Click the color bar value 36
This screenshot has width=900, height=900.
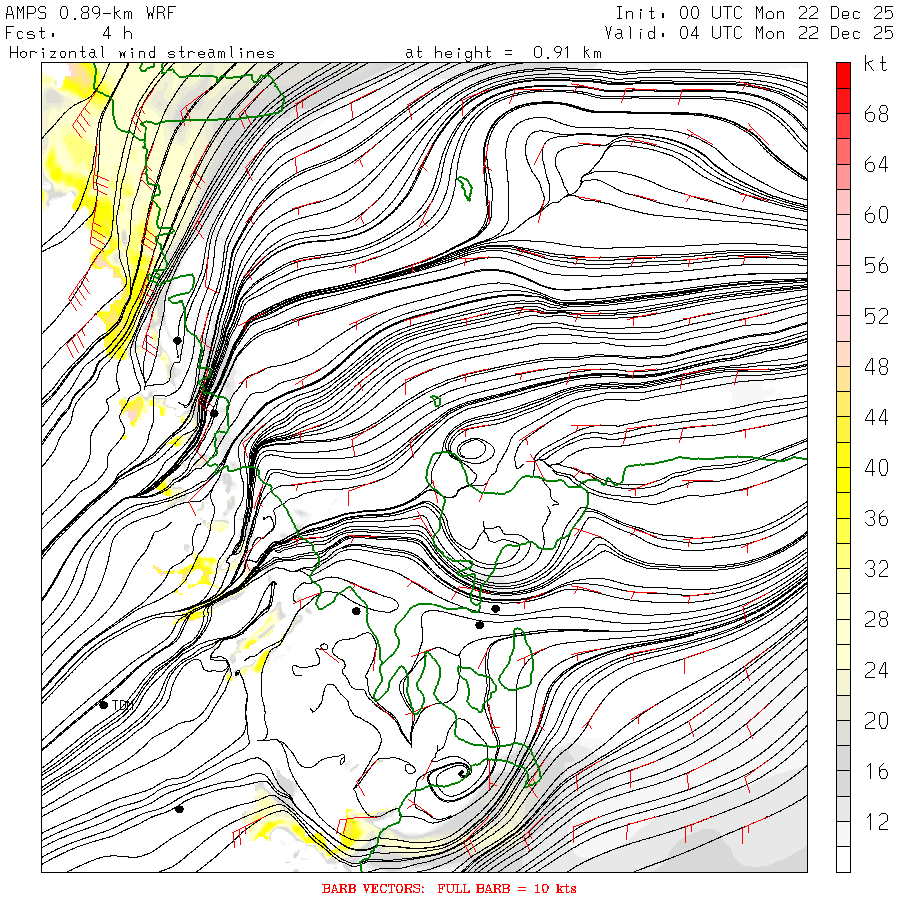pyautogui.click(x=876, y=518)
